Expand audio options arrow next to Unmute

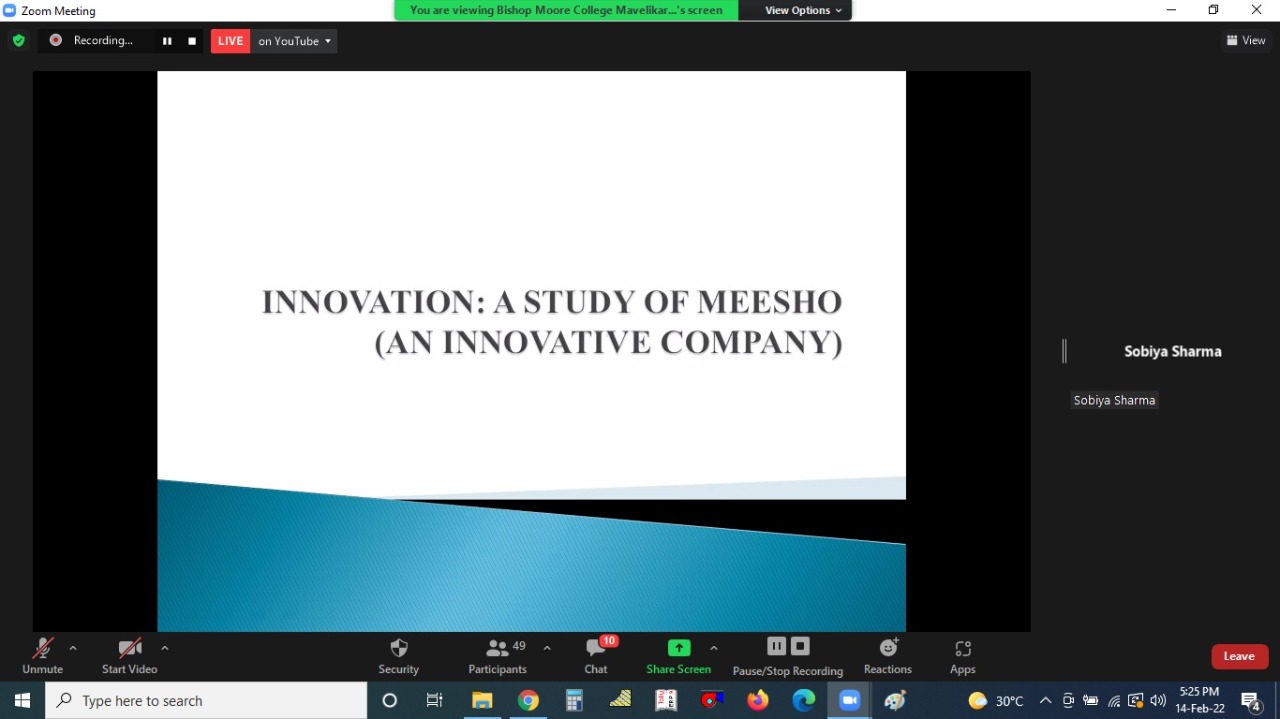tap(73, 648)
